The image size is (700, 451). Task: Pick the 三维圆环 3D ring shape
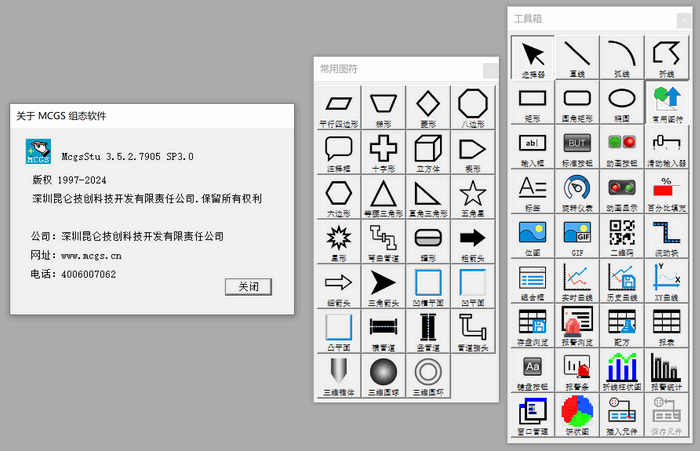pyautogui.click(x=428, y=376)
